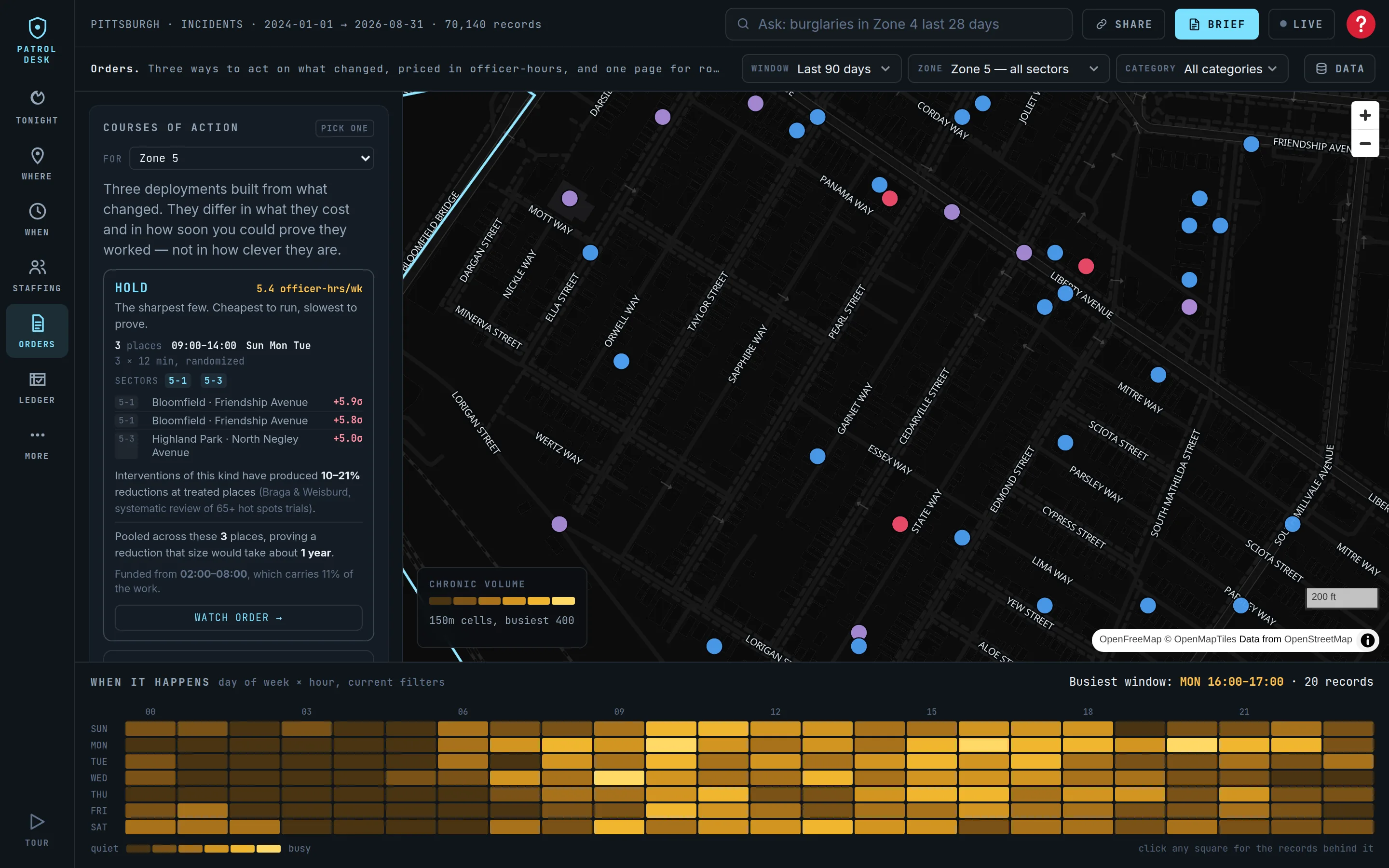Select the Orders document tab
This screenshot has height=868, width=1389.
[37, 331]
